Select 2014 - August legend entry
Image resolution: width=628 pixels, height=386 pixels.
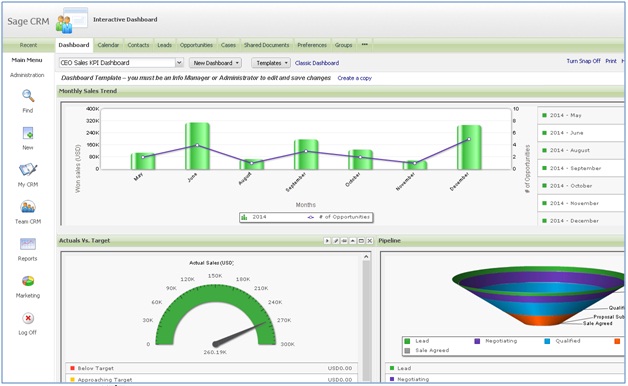580,151
